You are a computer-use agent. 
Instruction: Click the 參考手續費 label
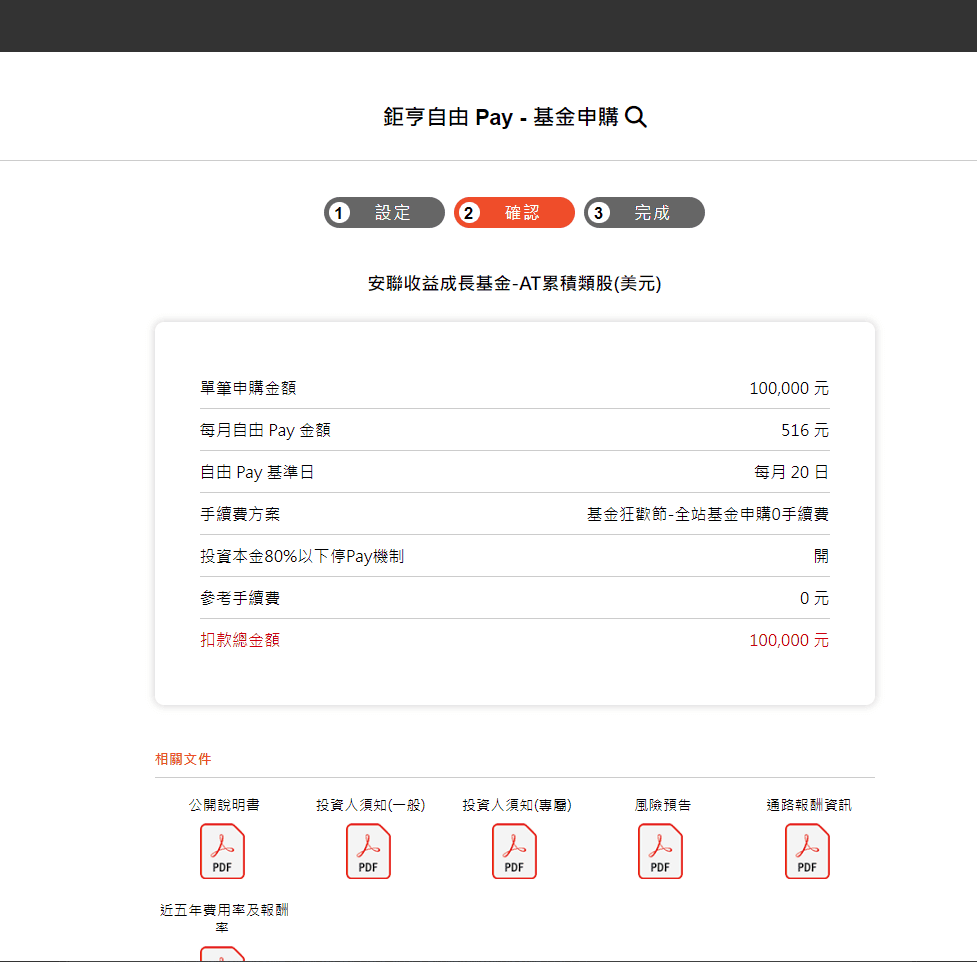point(240,598)
